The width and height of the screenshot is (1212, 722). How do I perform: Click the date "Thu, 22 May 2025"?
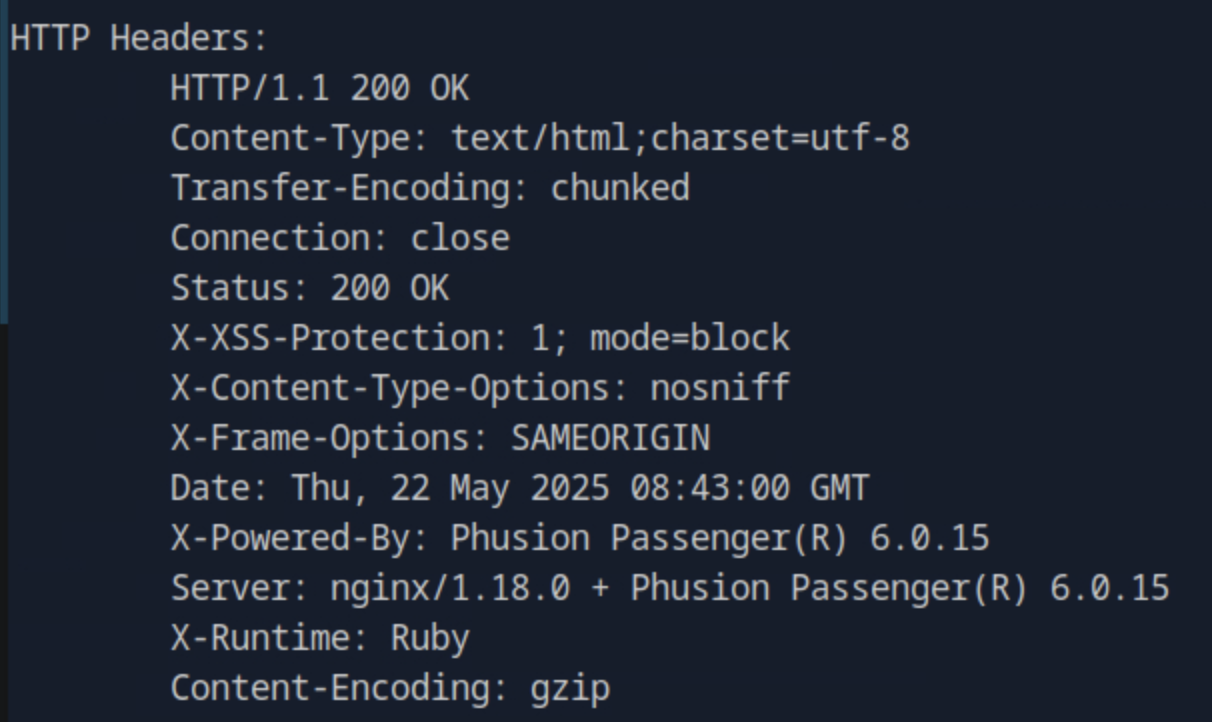tap(450, 488)
